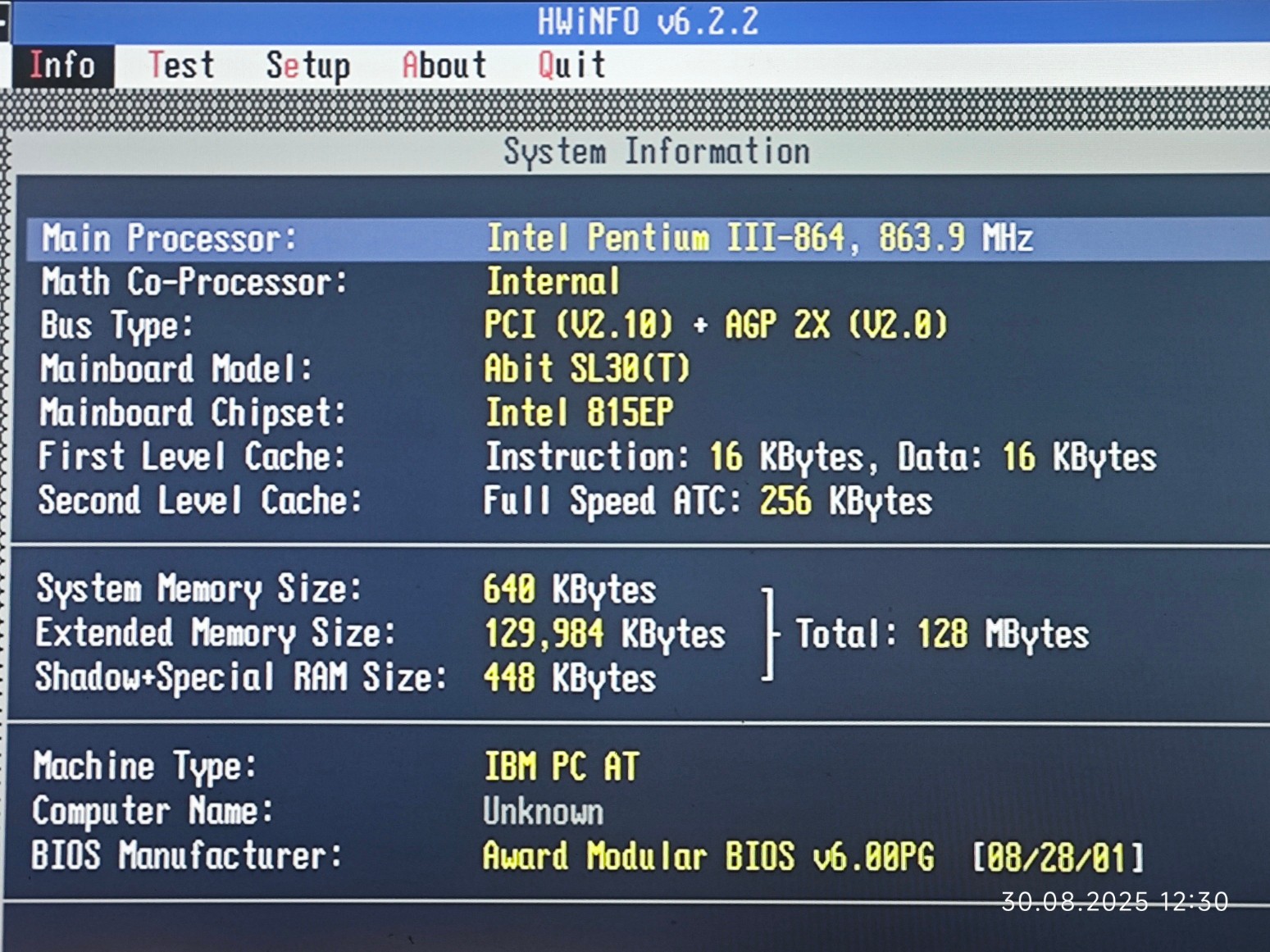Select the Math Co-Processor label
1270x952 pixels.
[x=194, y=282]
